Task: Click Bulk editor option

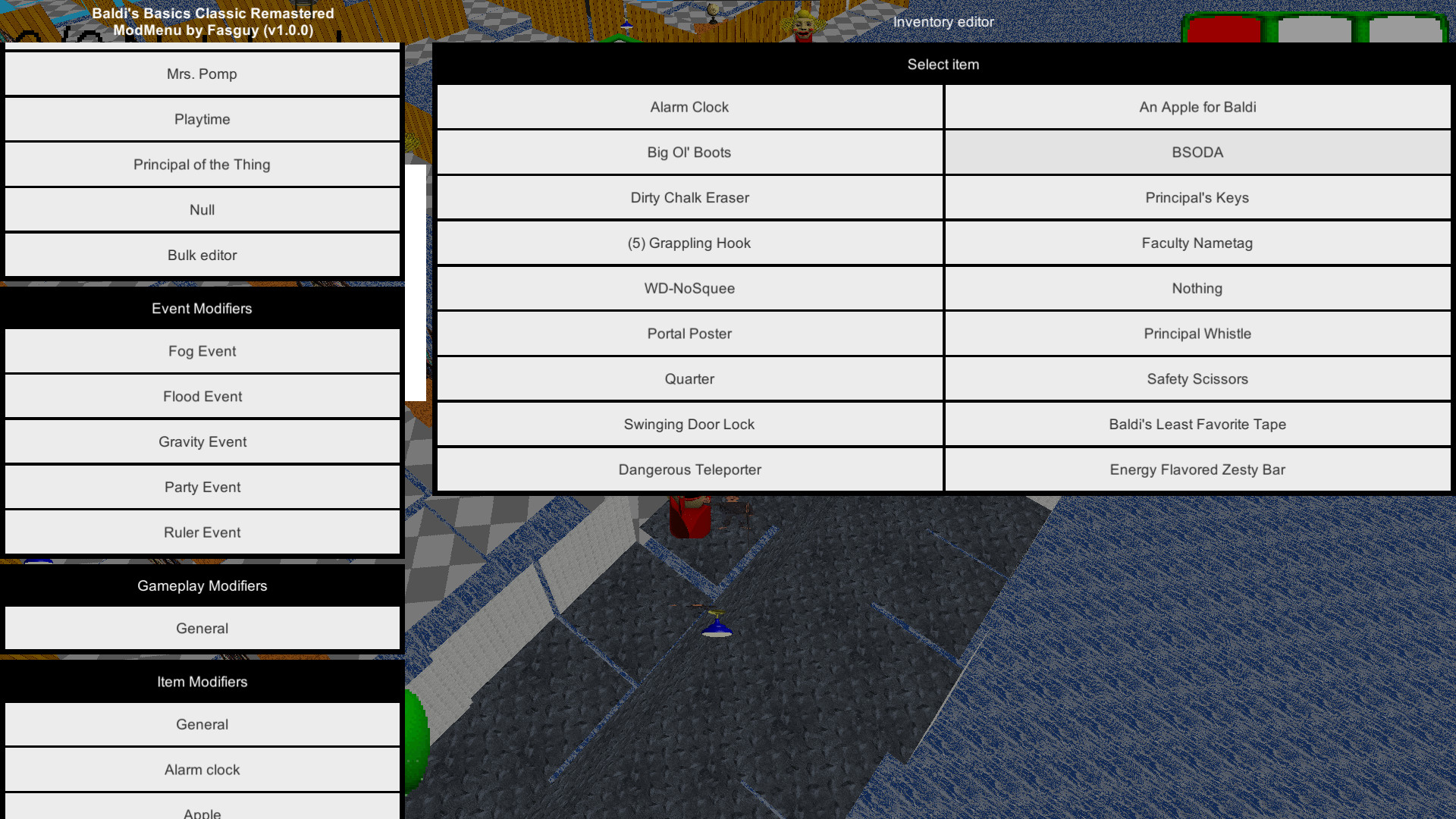Action: (202, 255)
